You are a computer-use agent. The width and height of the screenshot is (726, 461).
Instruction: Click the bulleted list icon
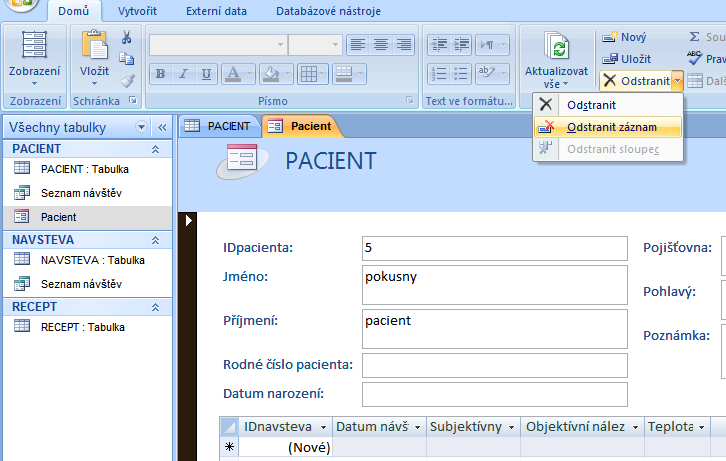(x=461, y=74)
